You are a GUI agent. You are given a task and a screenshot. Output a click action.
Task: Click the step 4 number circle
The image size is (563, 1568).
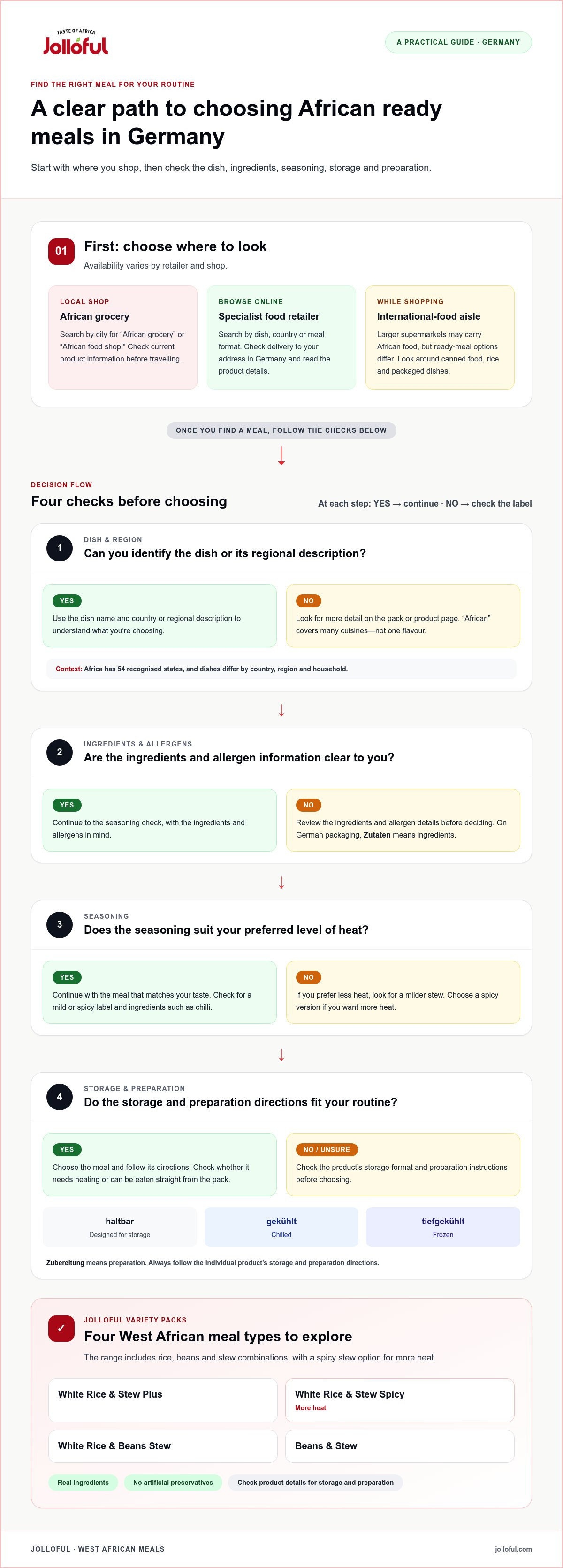pos(60,1097)
